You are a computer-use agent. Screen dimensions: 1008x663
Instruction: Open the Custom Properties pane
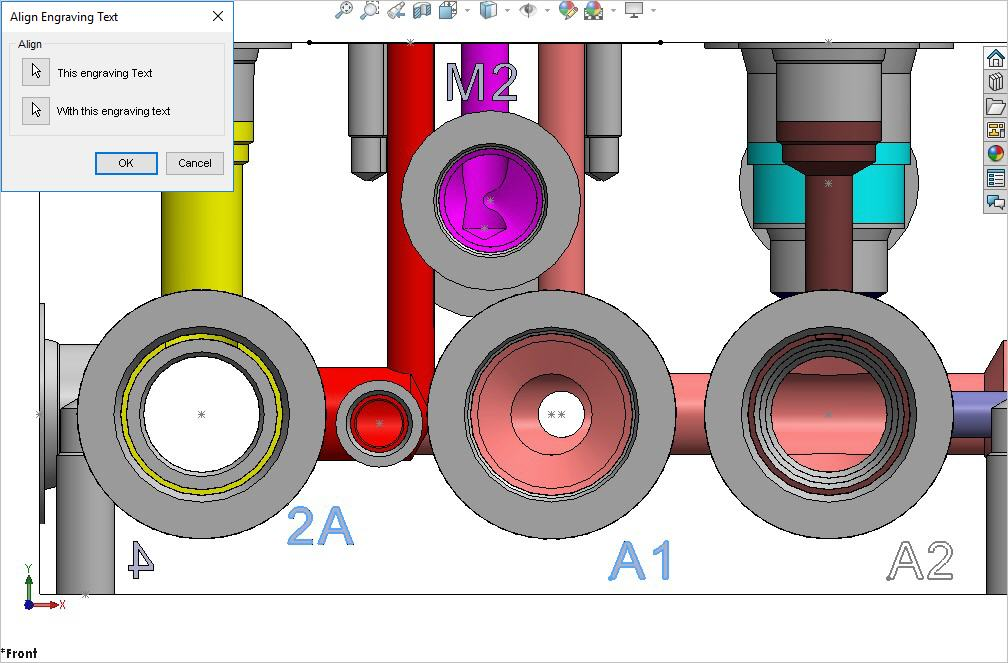tap(995, 179)
